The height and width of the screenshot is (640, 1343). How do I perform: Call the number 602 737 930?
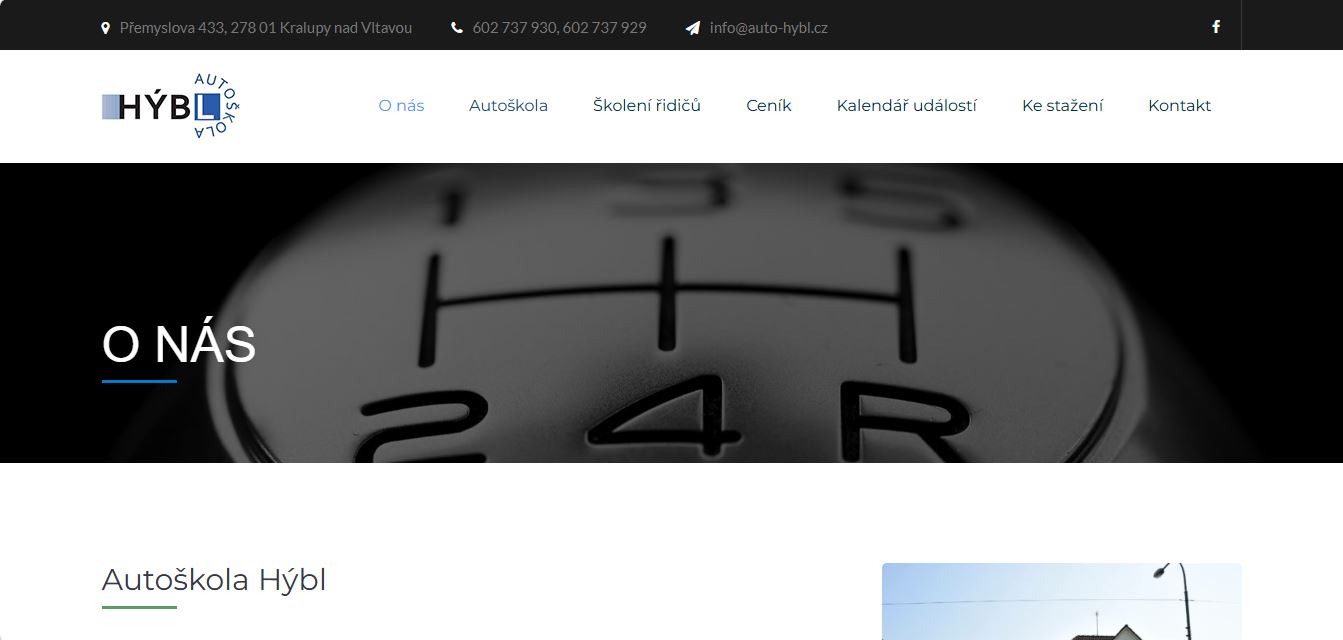point(514,28)
